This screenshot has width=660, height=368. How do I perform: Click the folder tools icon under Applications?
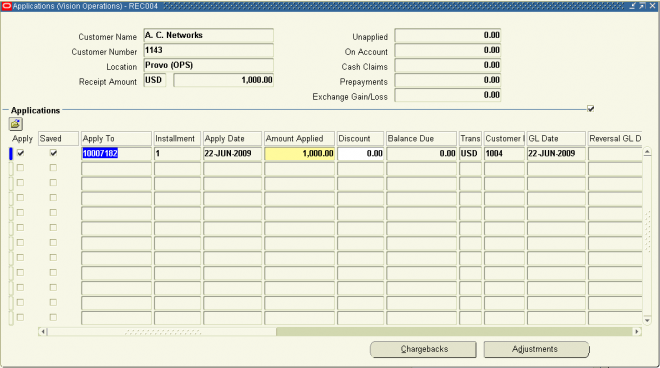tap(16, 124)
